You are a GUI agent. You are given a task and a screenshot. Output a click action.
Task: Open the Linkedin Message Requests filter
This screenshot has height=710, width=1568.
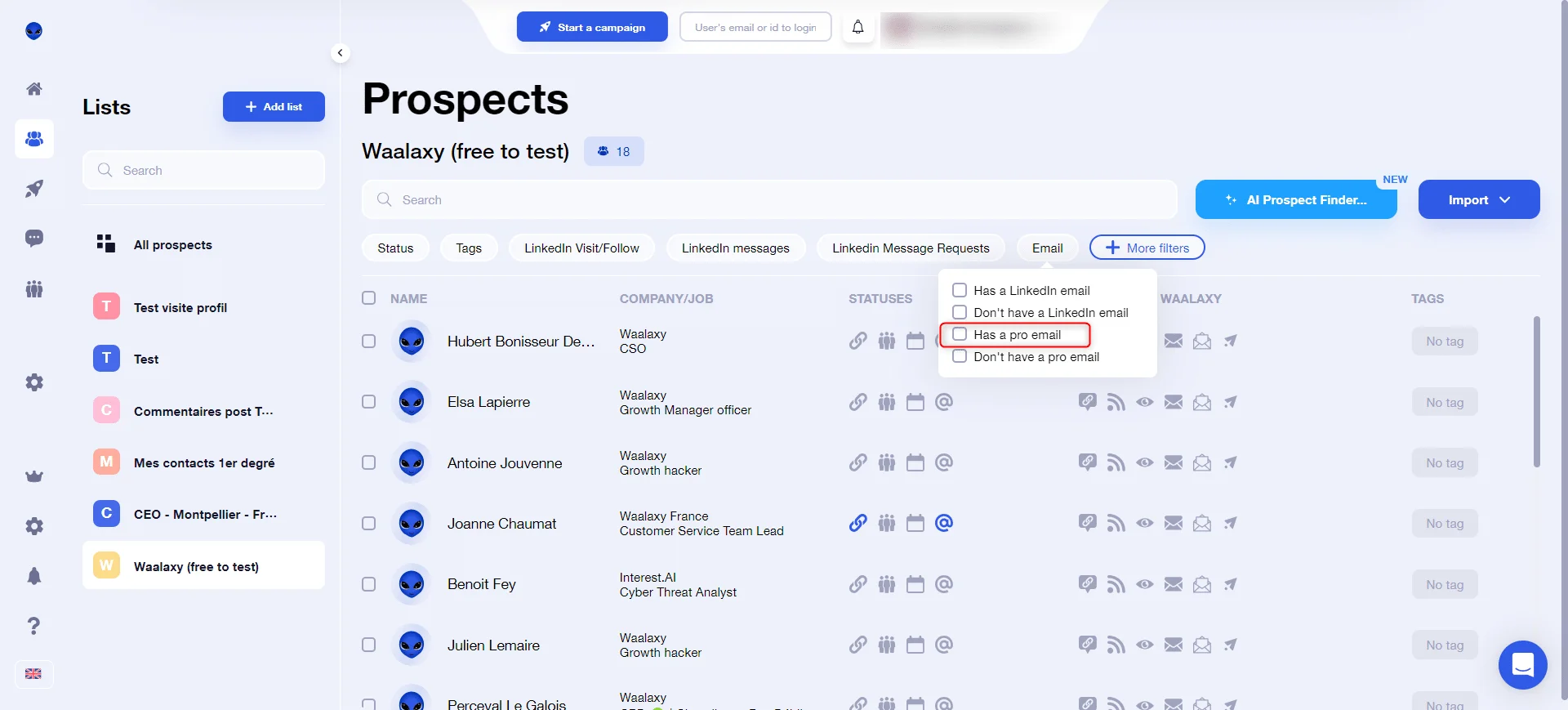[x=911, y=248]
